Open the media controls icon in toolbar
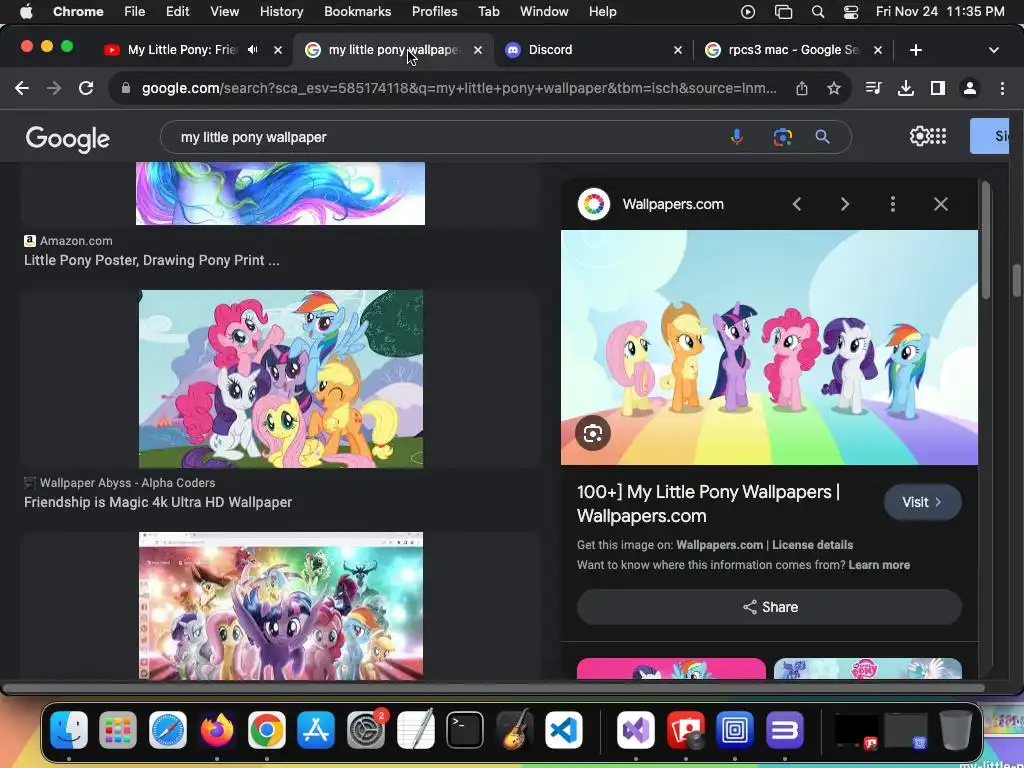This screenshot has width=1024, height=768. click(873, 88)
